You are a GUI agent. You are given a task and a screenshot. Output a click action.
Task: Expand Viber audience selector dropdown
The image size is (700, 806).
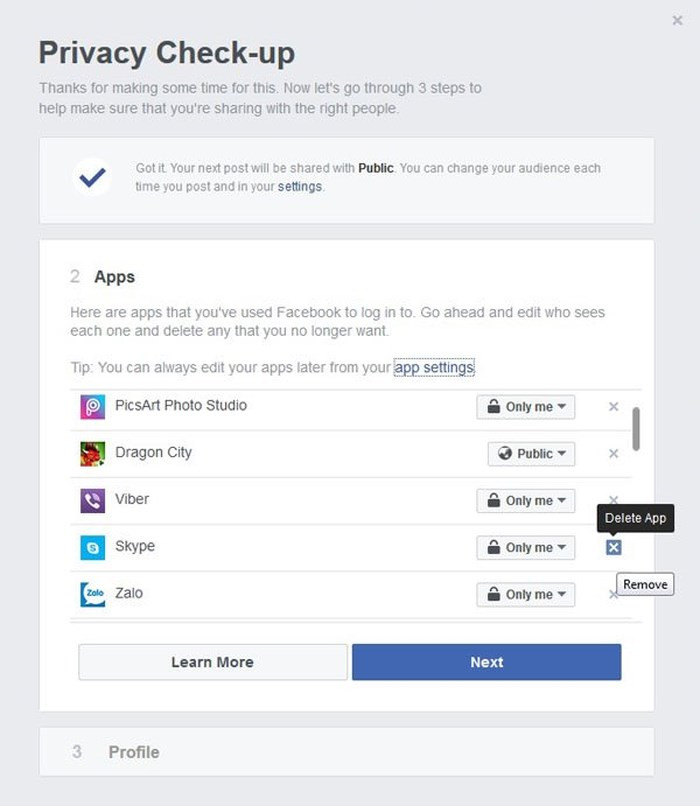526,500
